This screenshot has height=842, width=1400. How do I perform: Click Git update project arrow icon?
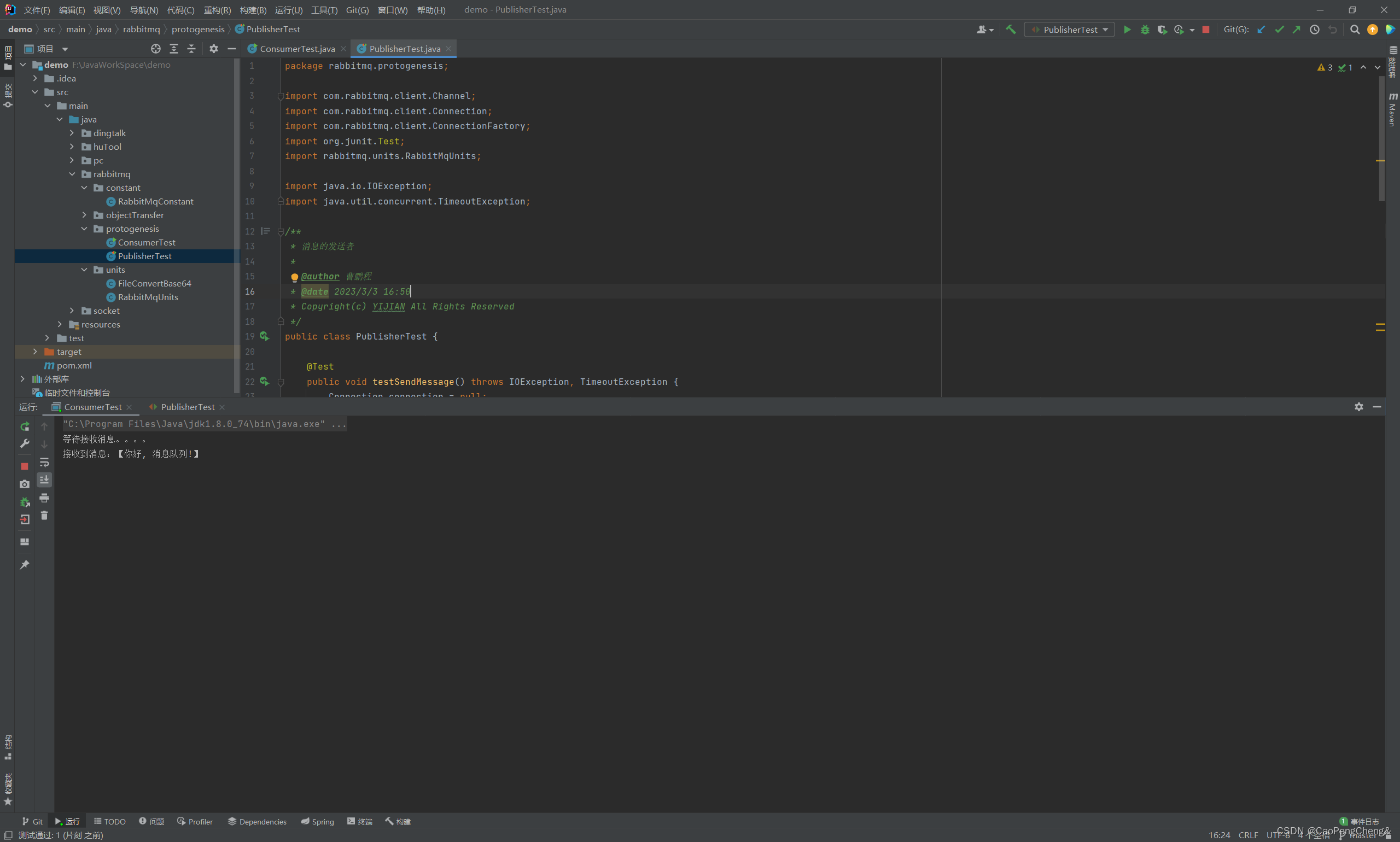click(1261, 30)
